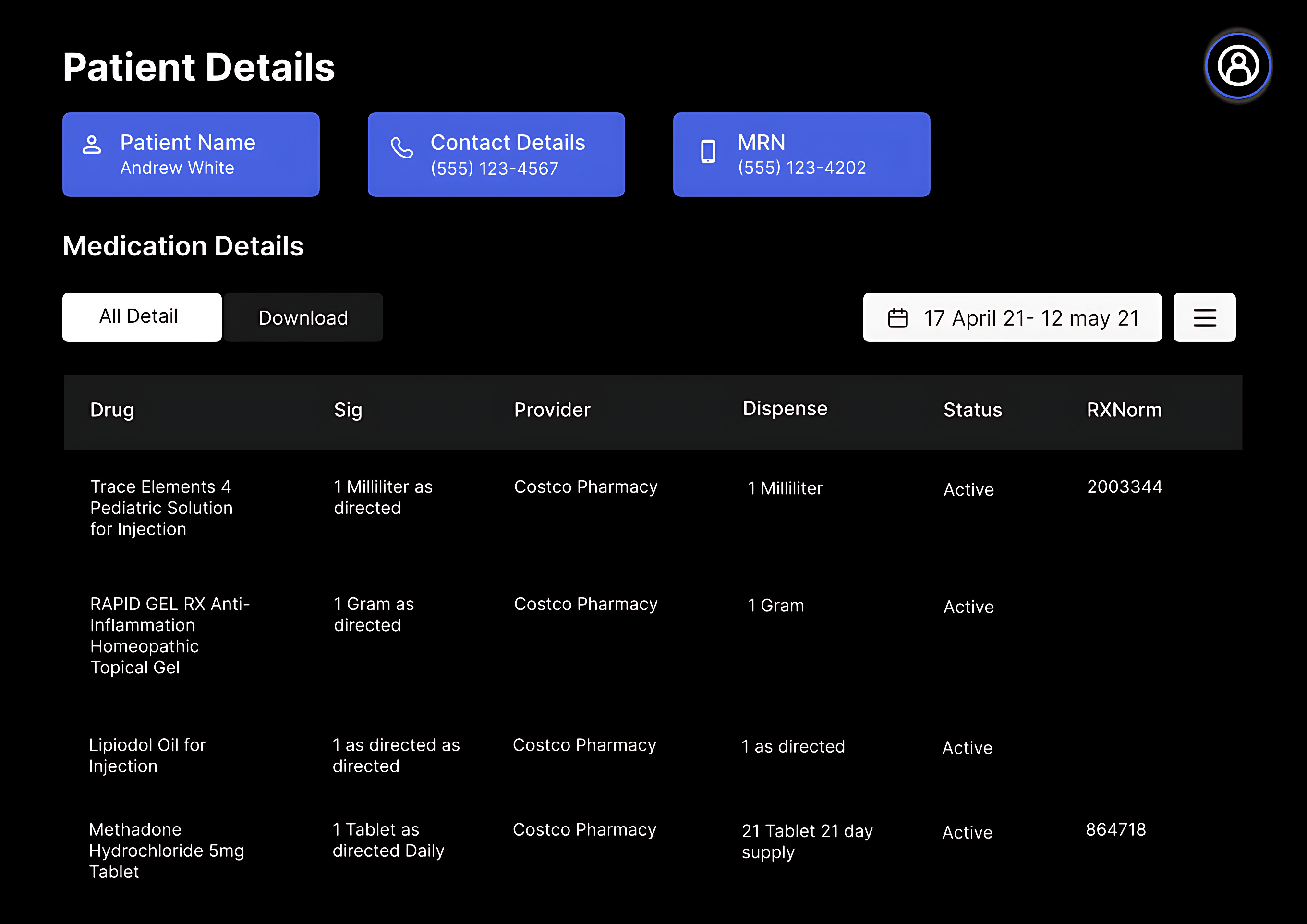1307x924 pixels.
Task: Click RXNorm code 2003344
Action: pyautogui.click(x=1124, y=487)
